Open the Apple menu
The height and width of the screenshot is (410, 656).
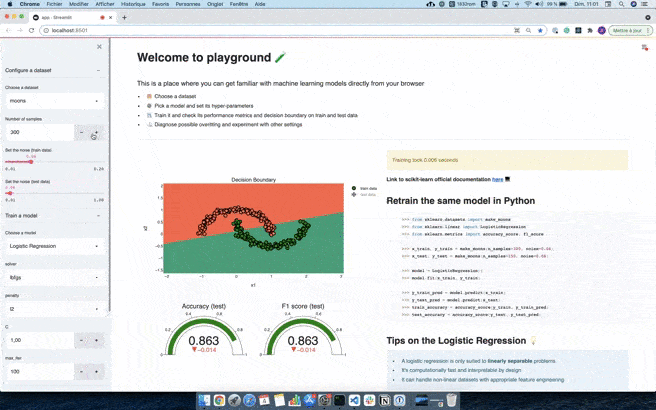click(9, 4)
